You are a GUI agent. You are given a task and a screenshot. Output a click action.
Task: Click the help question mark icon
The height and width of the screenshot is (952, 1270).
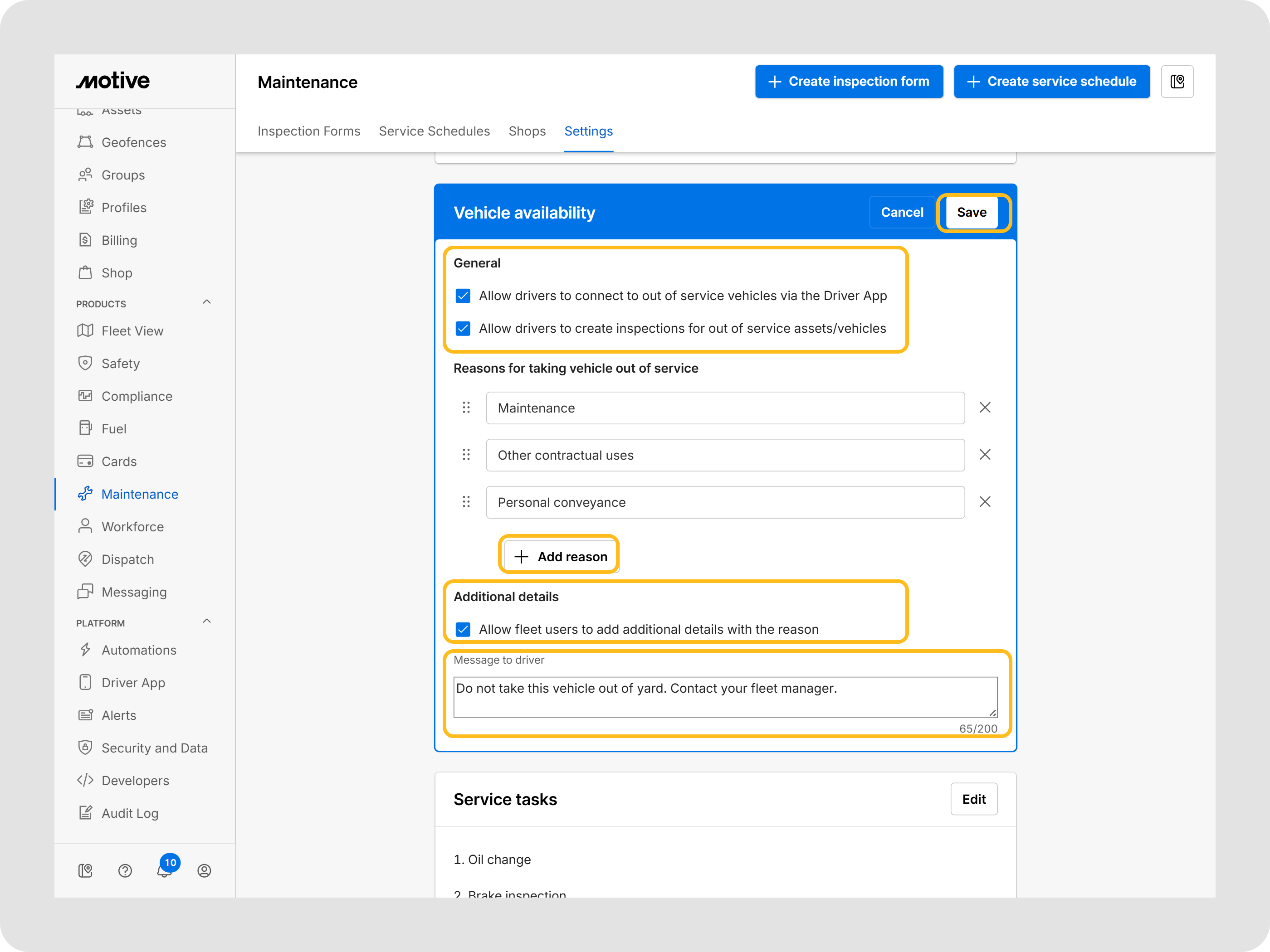[x=125, y=870]
